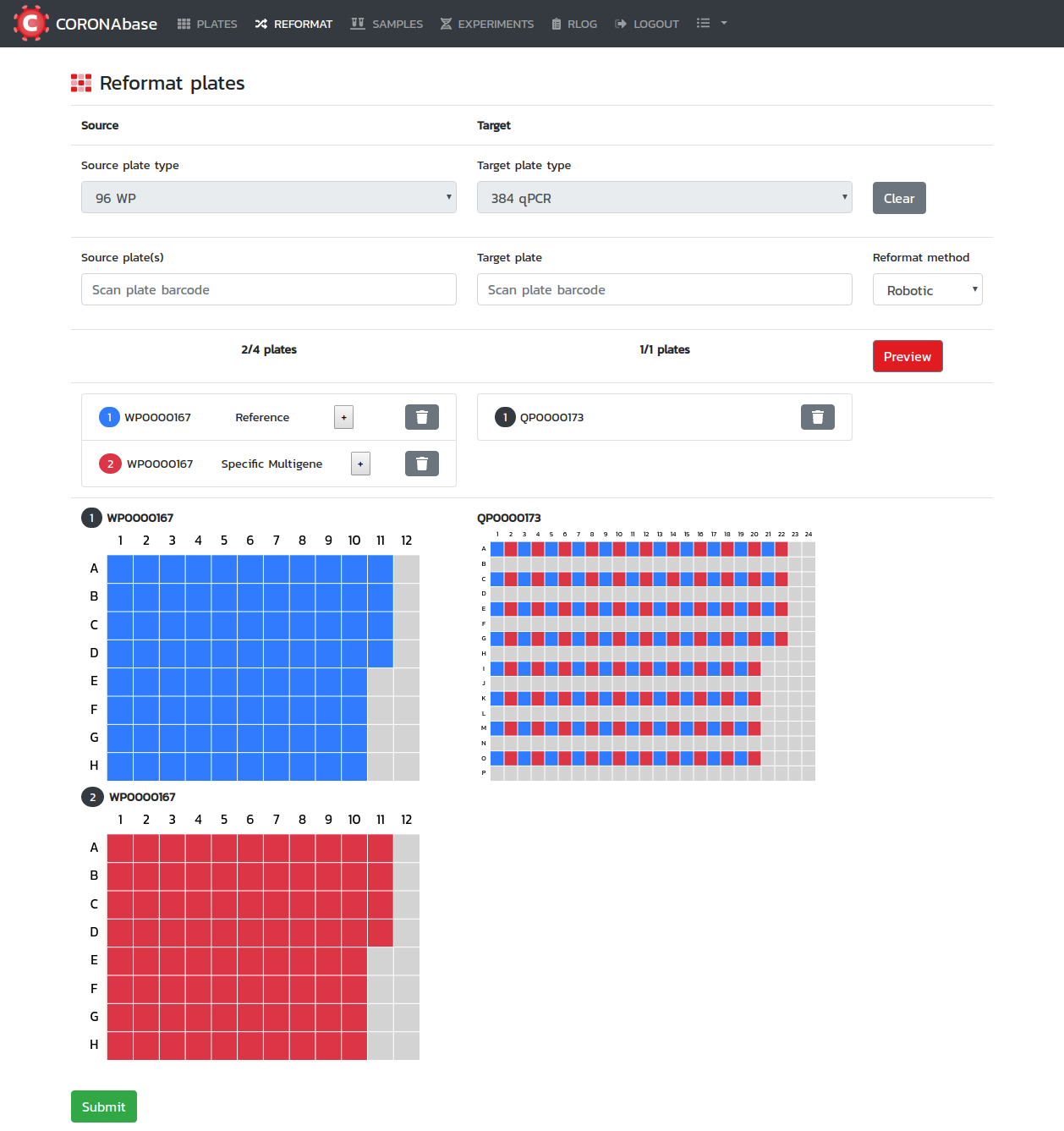1064x1131 pixels.
Task: Click the Target plate barcode input
Action: click(664, 290)
